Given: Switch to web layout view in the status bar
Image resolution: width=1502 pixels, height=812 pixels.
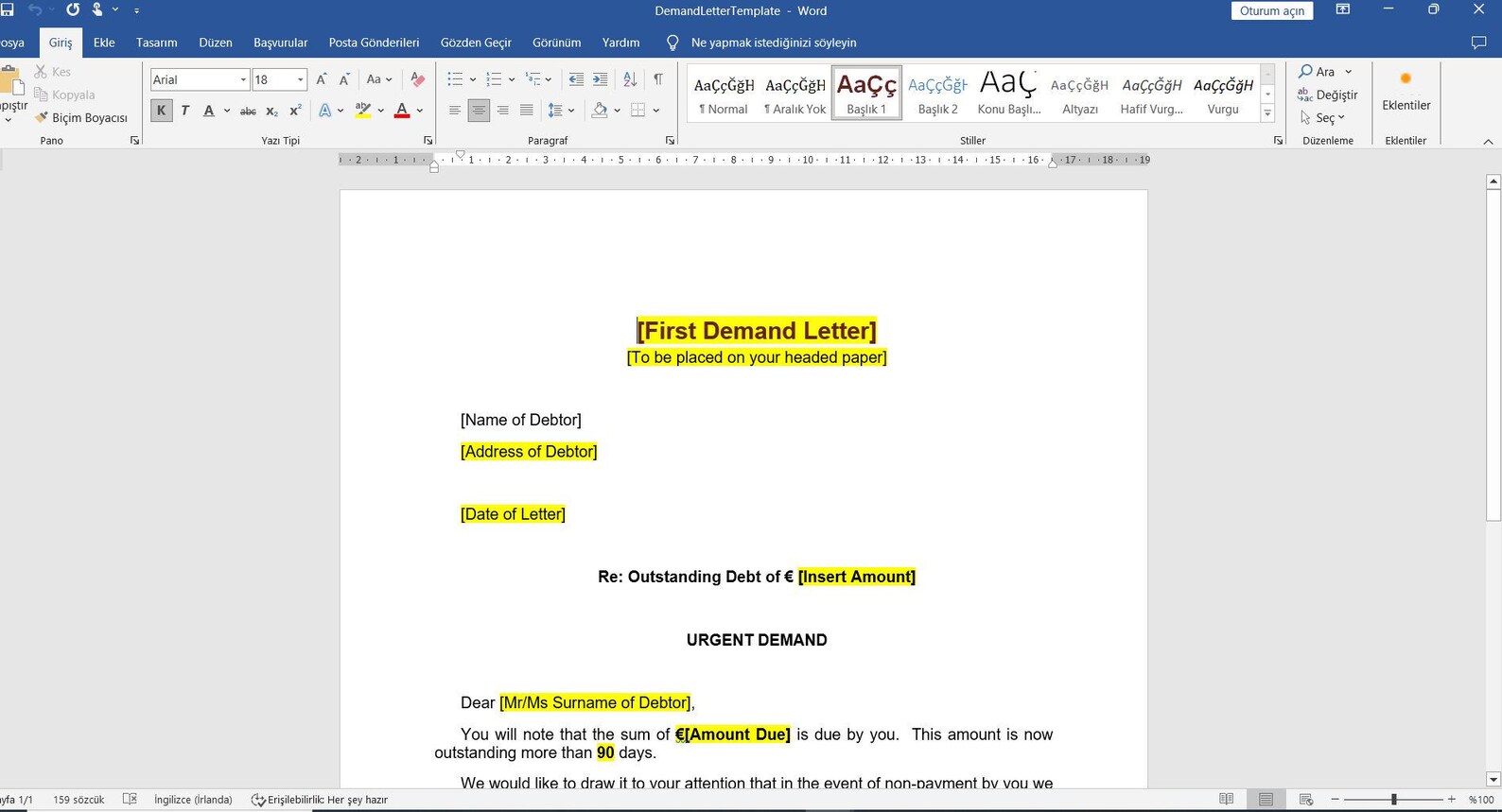Looking at the screenshot, I should tap(1306, 800).
